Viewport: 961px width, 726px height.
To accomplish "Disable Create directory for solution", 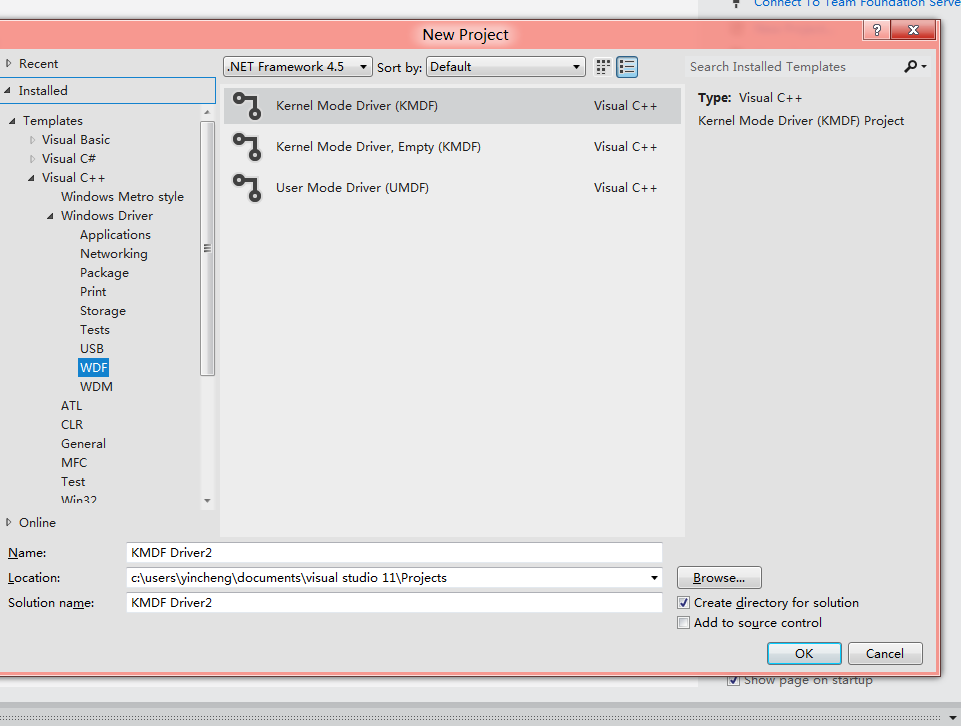I will pos(683,602).
